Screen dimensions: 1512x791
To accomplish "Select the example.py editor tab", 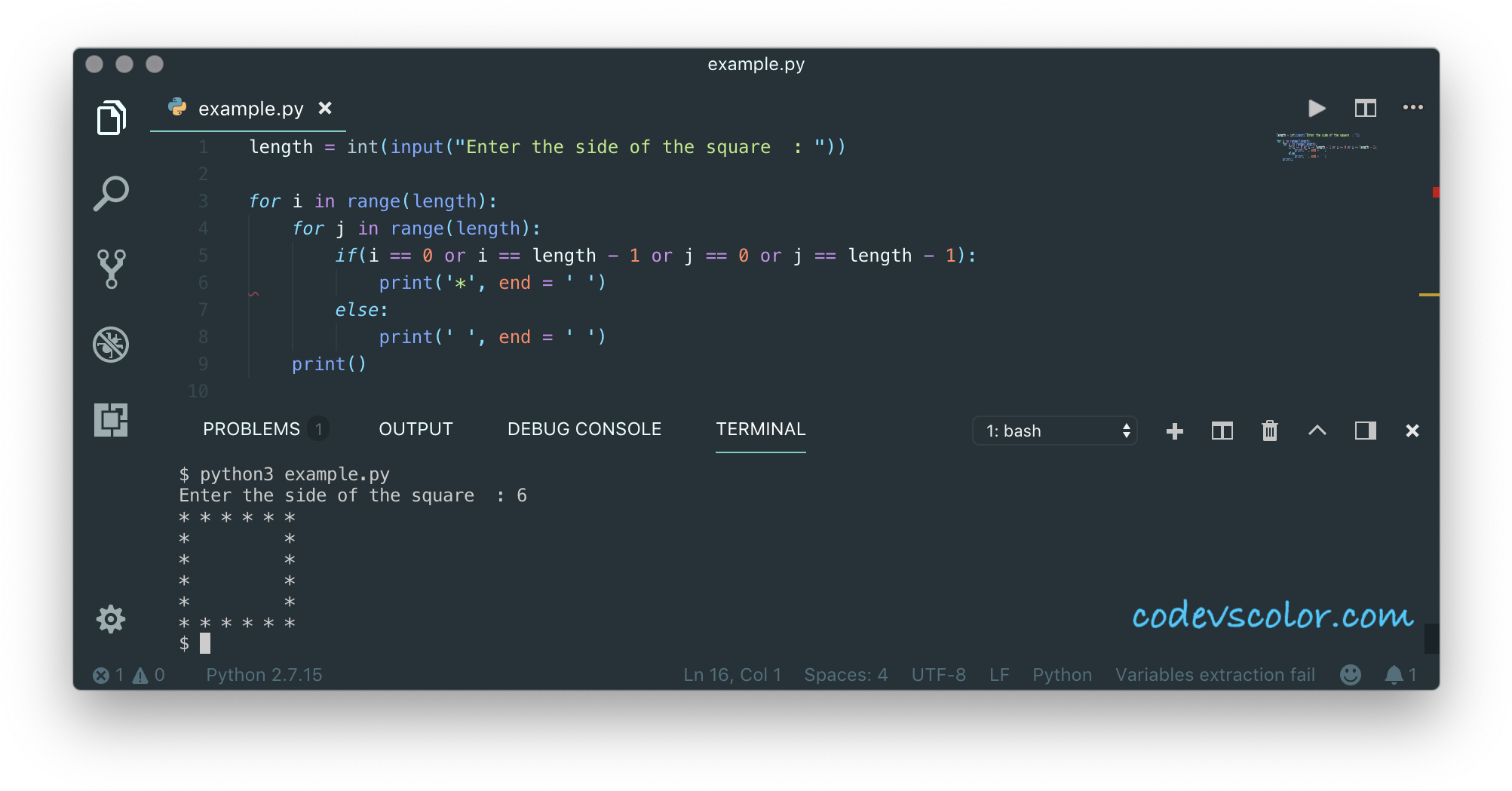I will [x=249, y=109].
